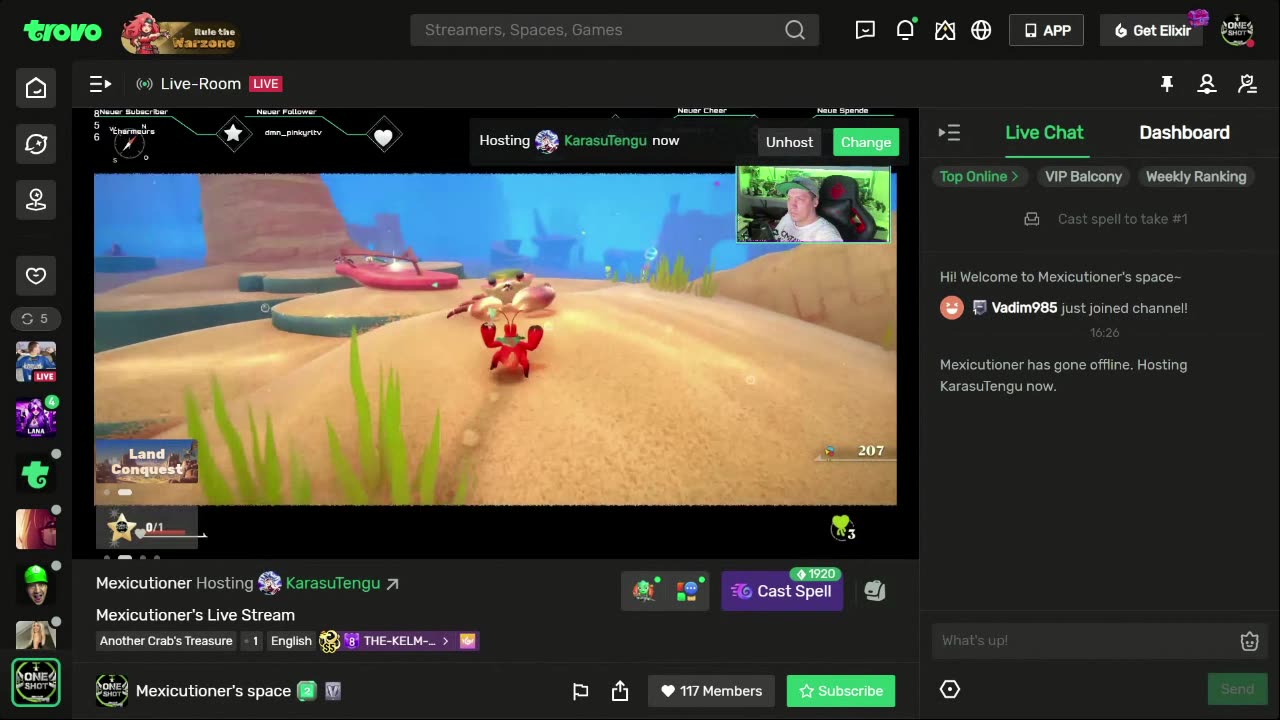1280x720 pixels.
Task: Open the language globe icon
Action: (x=981, y=30)
